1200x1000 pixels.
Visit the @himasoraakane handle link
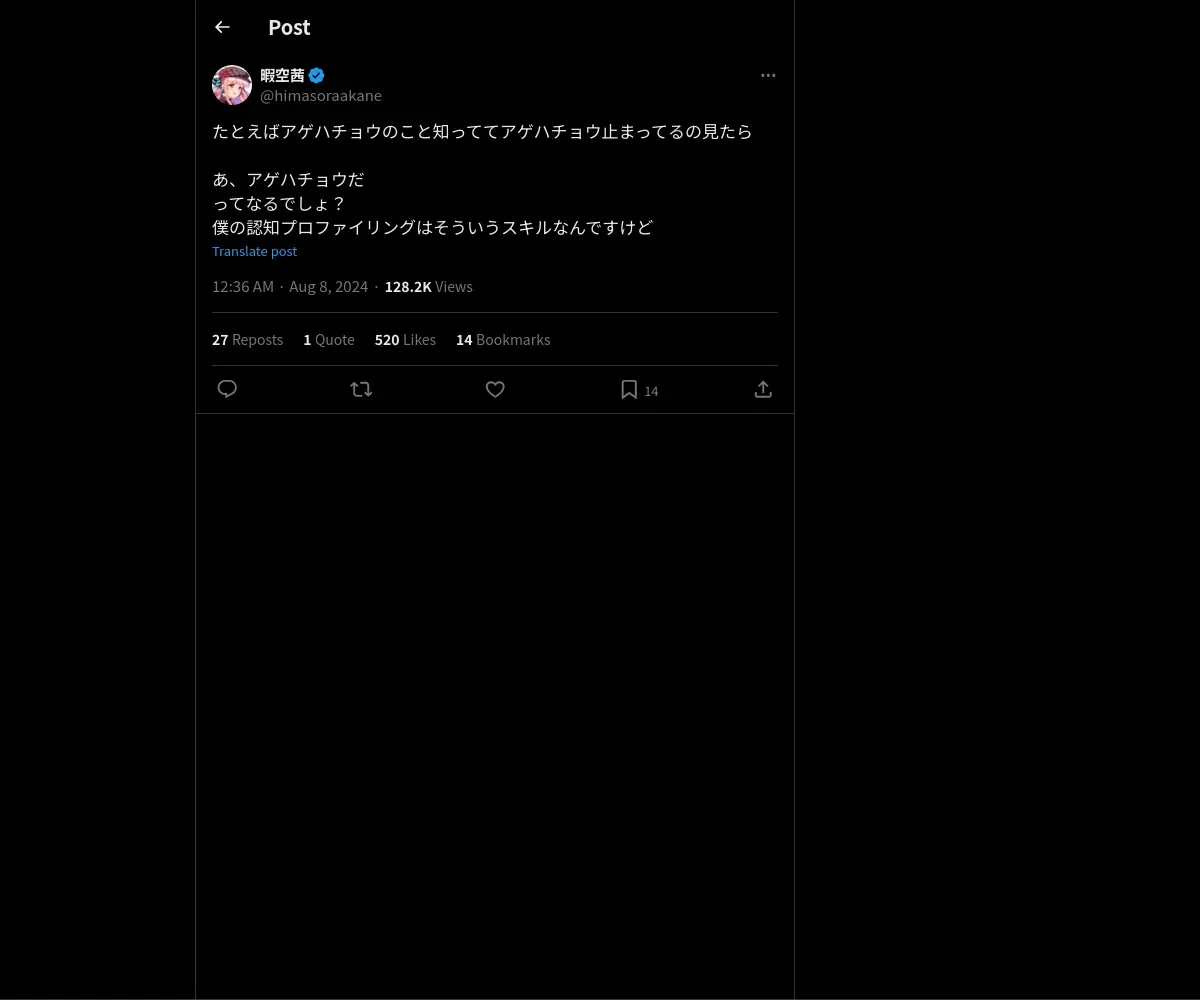coord(321,95)
